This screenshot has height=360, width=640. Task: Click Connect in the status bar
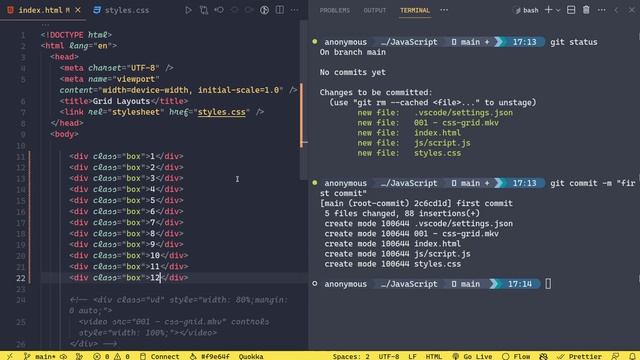160,356
